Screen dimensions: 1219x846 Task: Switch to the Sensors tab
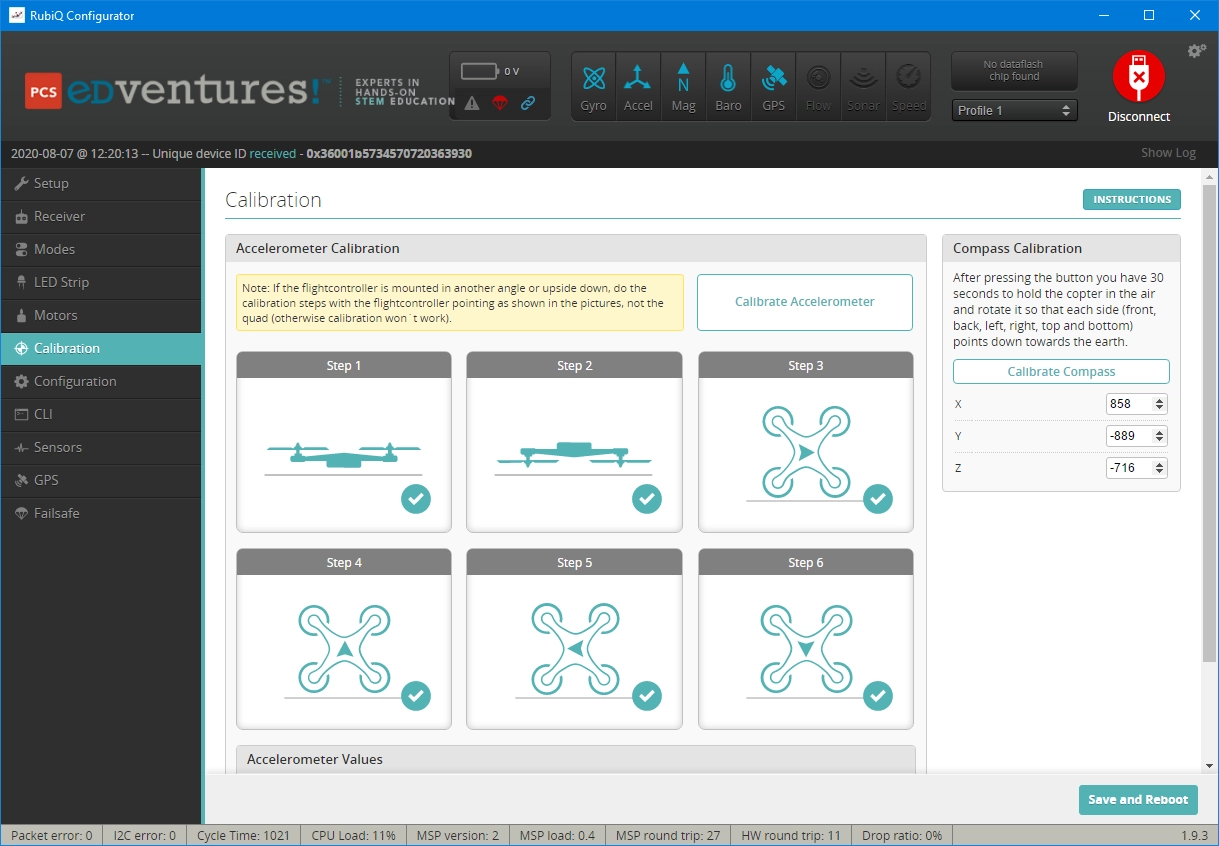101,447
